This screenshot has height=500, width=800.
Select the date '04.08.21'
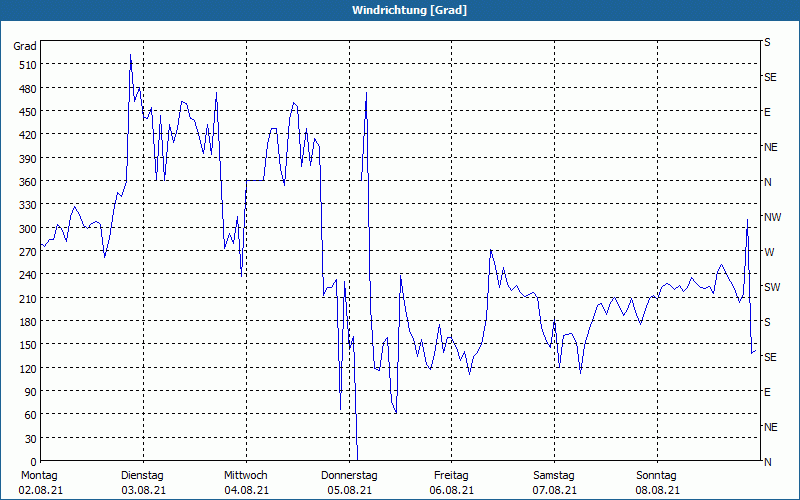pos(246,490)
